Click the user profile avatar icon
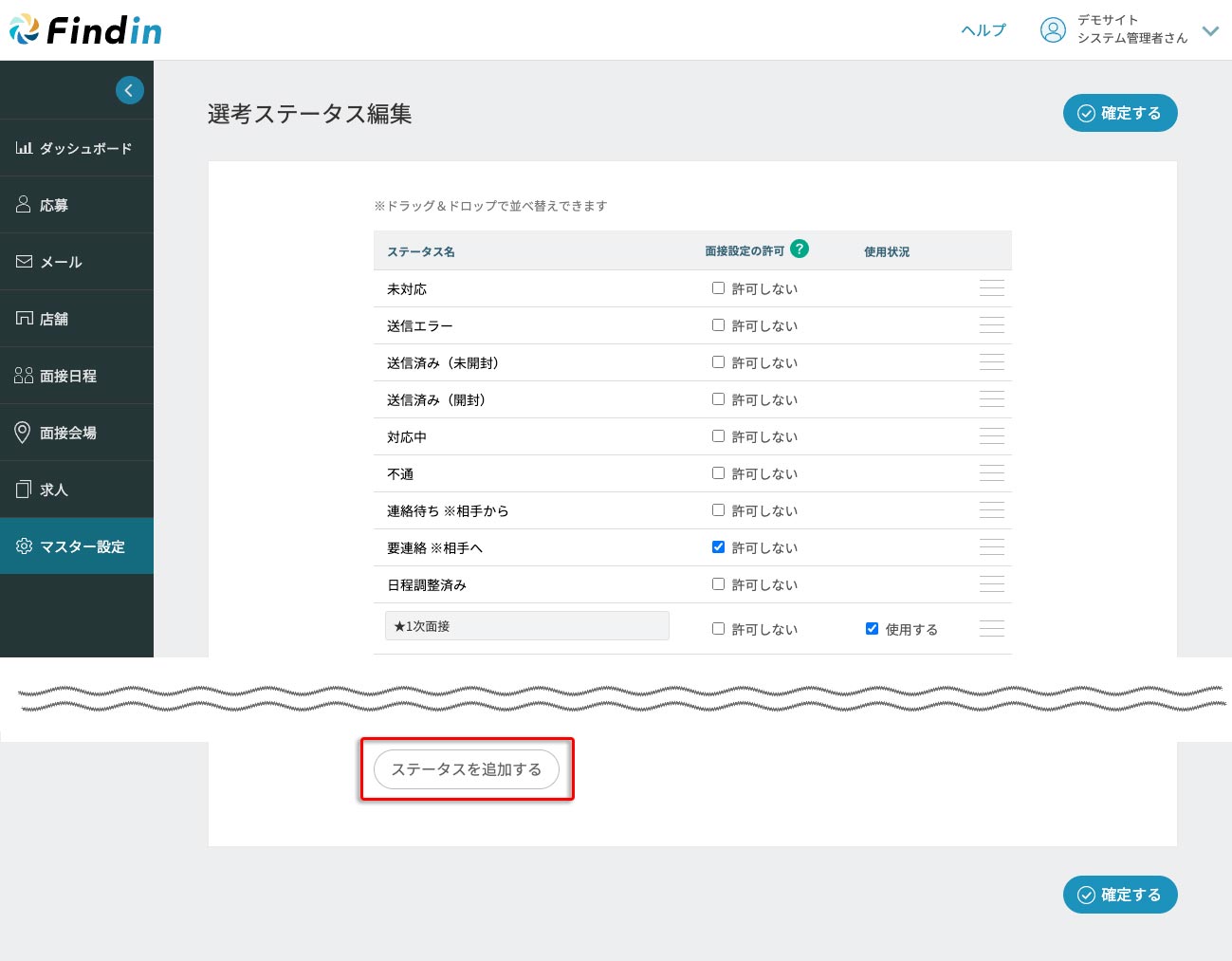Screen dimensions: 1232x961 pos(1053,29)
